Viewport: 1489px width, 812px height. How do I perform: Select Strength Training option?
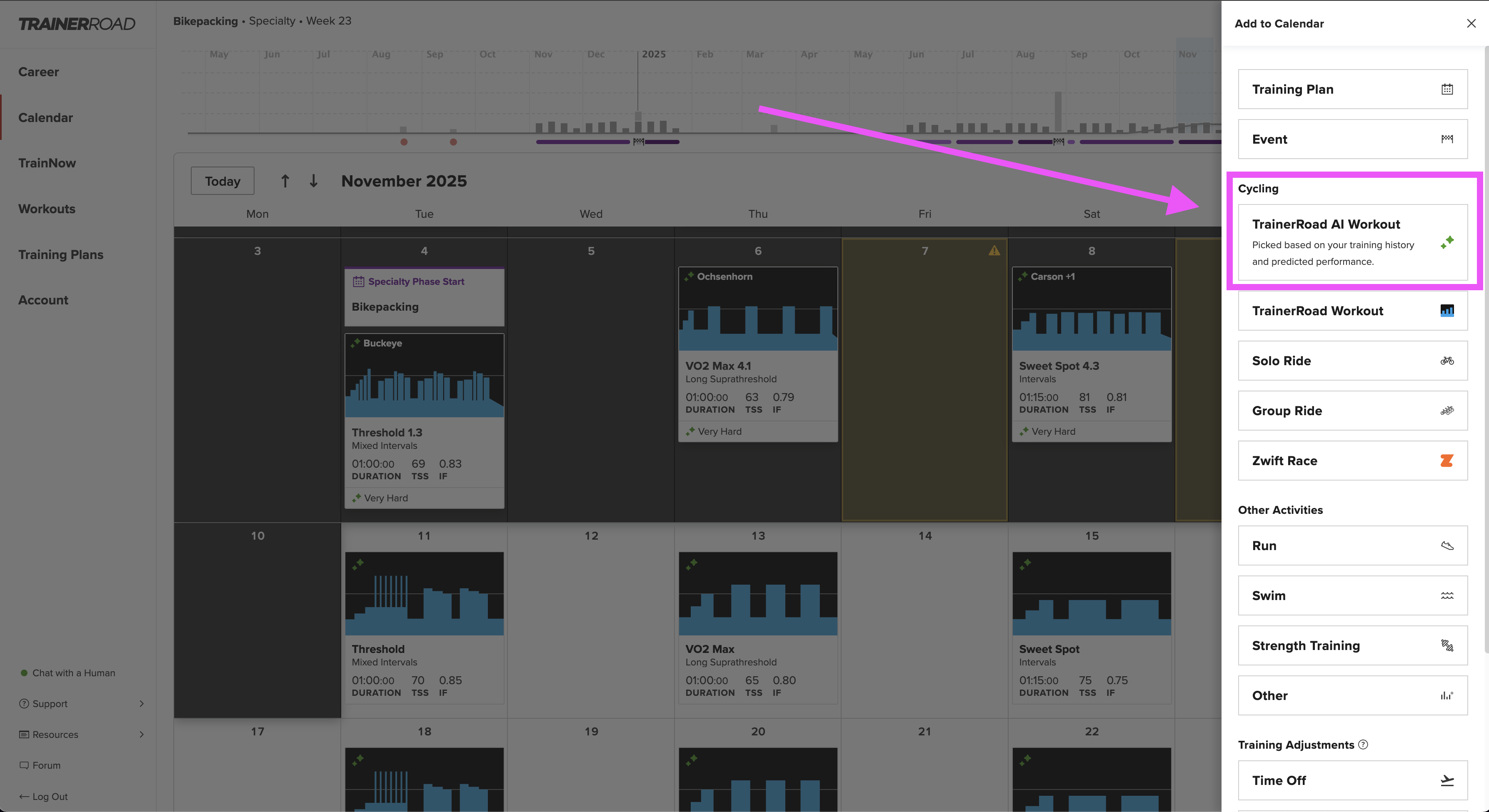(x=1353, y=645)
